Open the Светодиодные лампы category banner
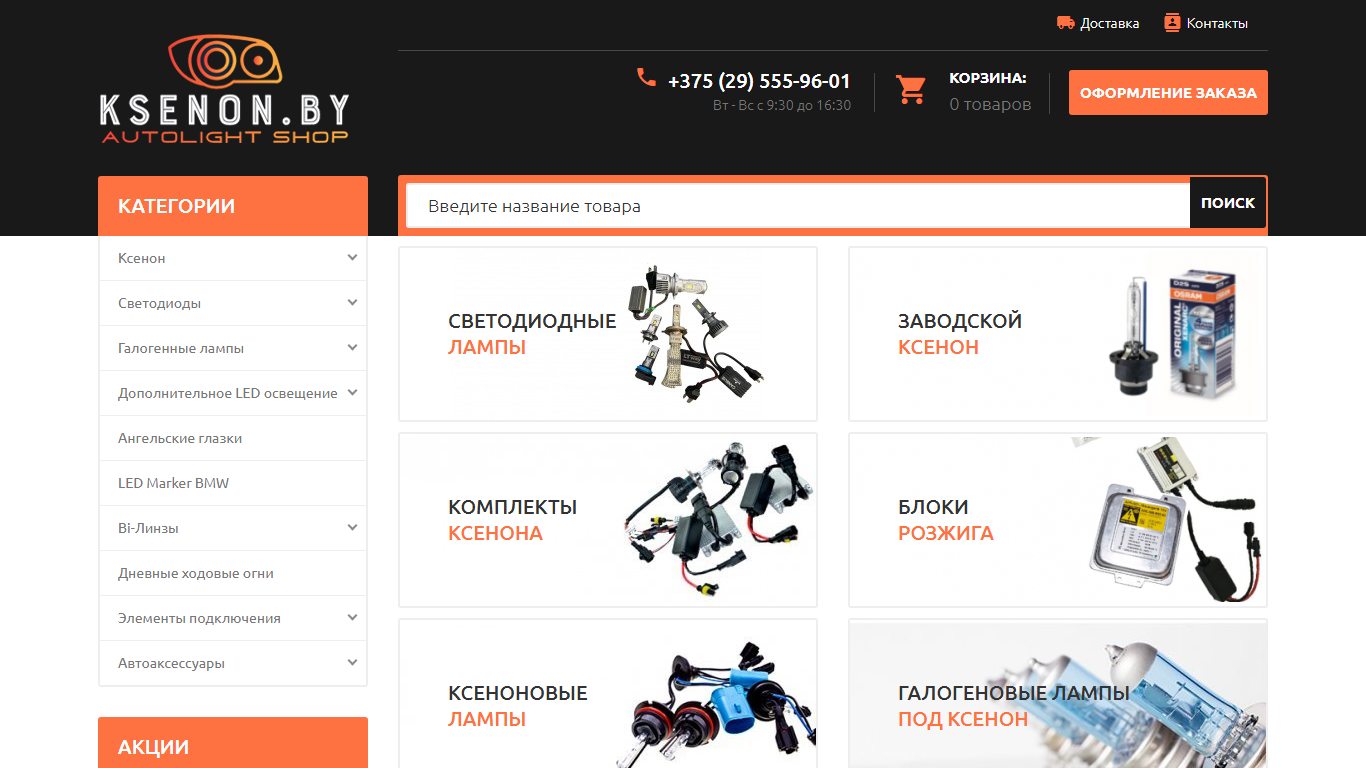This screenshot has width=1366, height=768. (x=608, y=334)
